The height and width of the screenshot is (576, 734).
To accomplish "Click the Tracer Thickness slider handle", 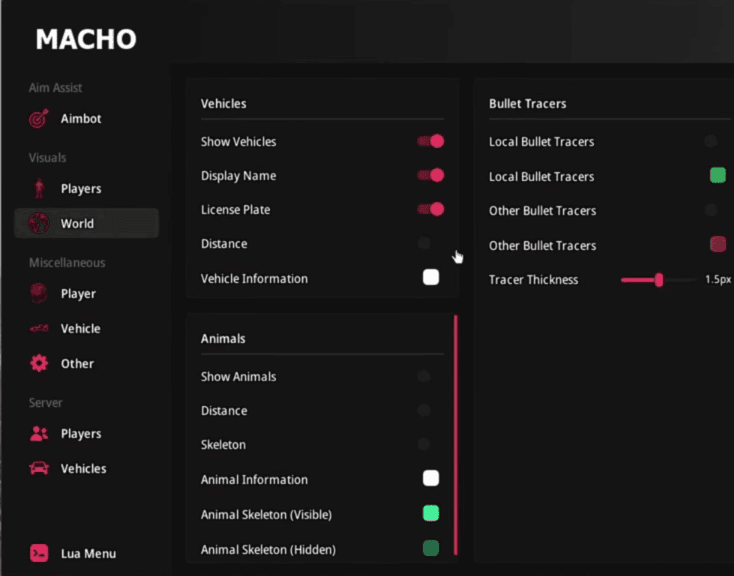I will coord(659,280).
